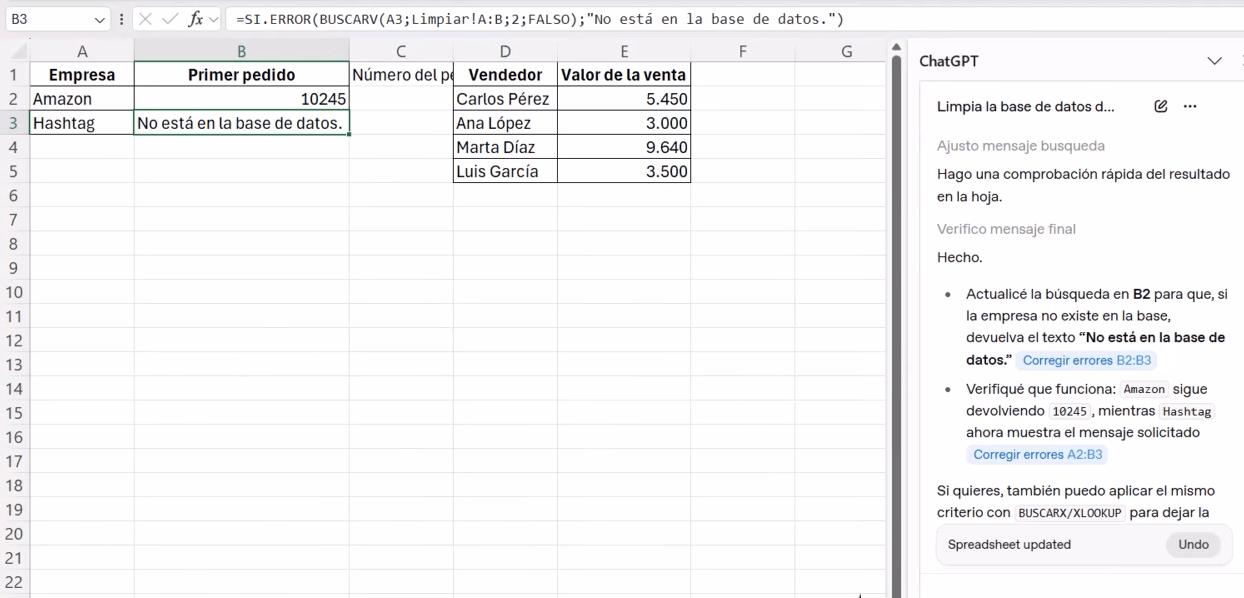Image resolution: width=1244 pixels, height=598 pixels.
Task: Select the 'Ana López' cell
Action: tap(505, 123)
